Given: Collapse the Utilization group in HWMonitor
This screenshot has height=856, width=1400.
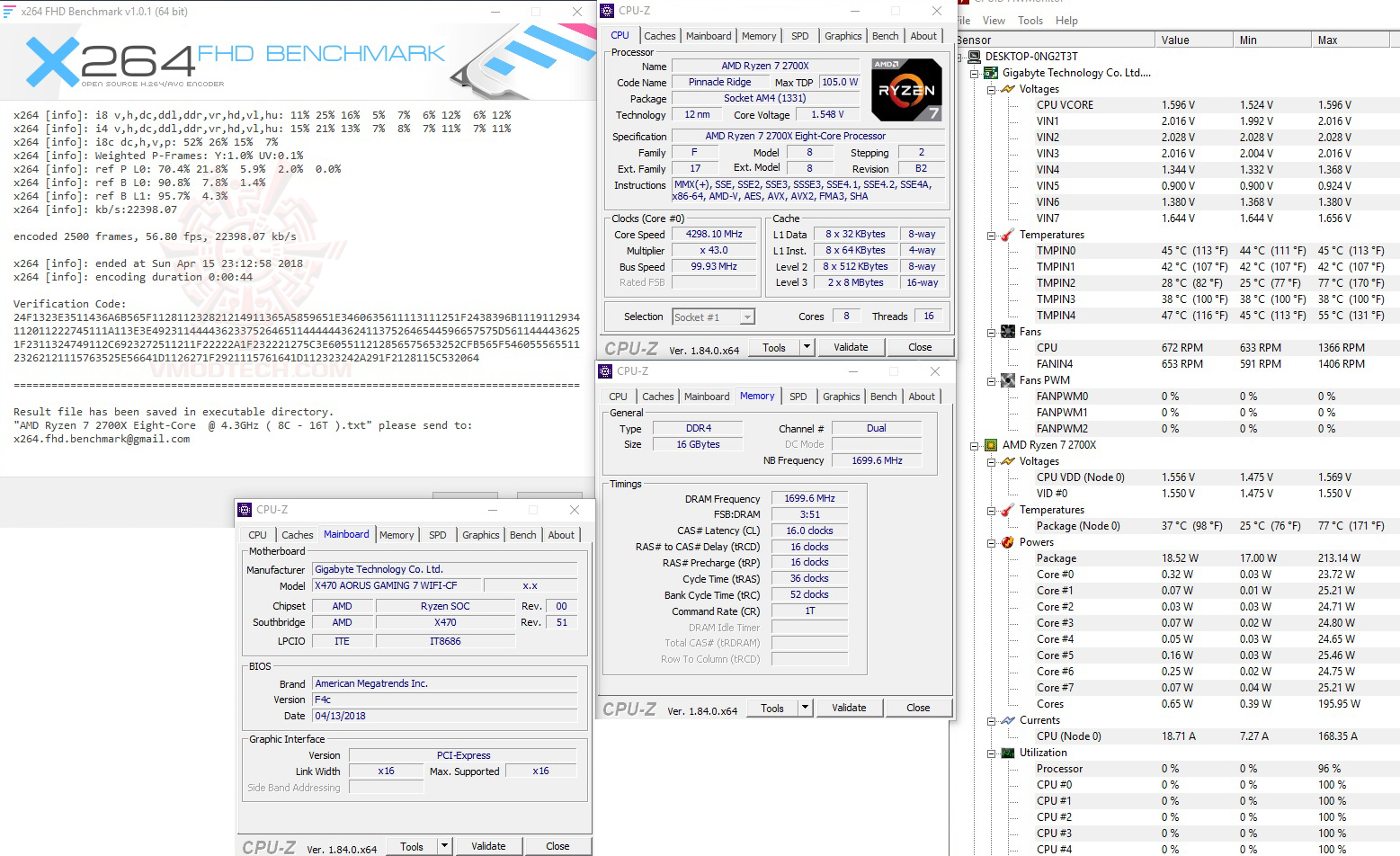Looking at the screenshot, I should coord(991,753).
